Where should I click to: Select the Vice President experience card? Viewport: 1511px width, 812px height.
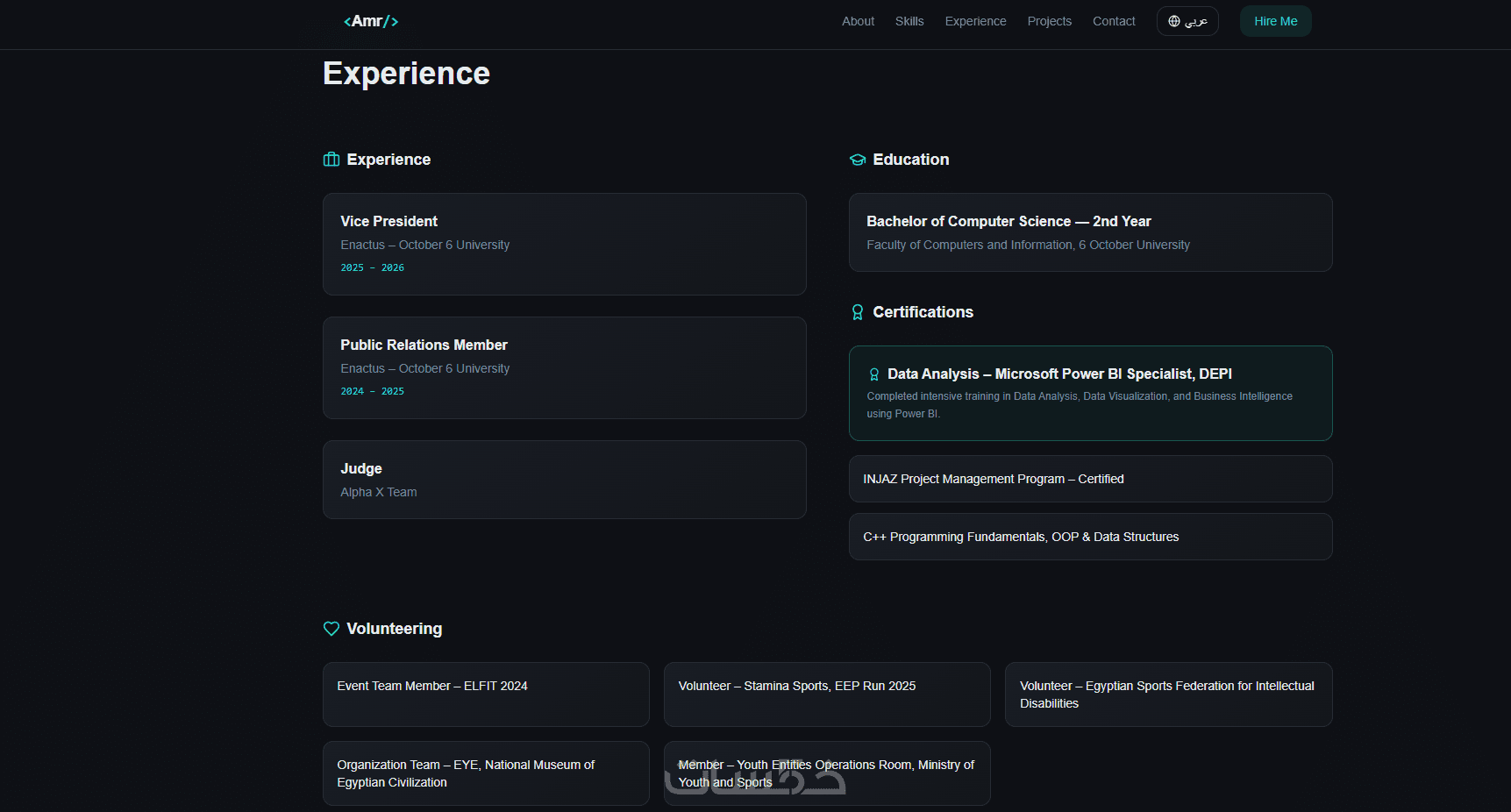coord(564,244)
